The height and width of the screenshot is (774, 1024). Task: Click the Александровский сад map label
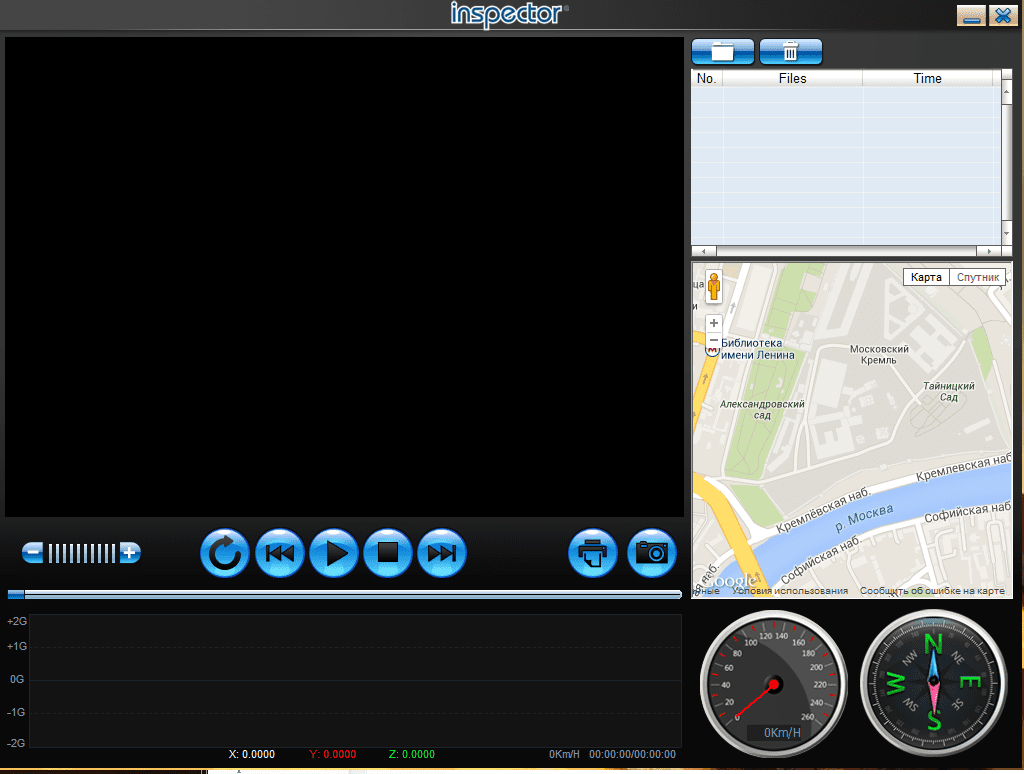(x=762, y=410)
